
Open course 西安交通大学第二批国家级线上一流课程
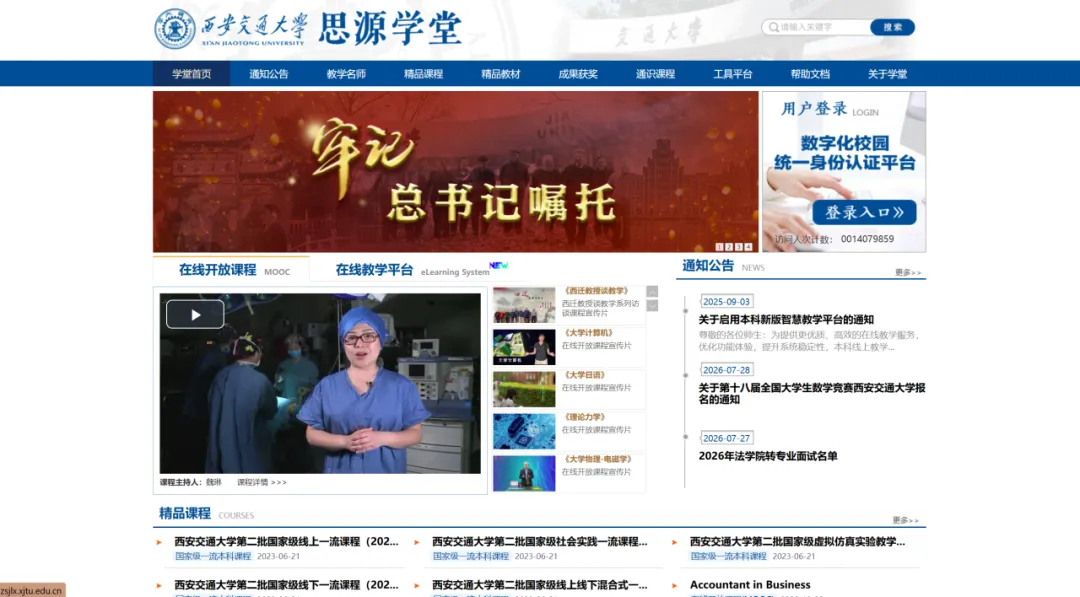286,541
